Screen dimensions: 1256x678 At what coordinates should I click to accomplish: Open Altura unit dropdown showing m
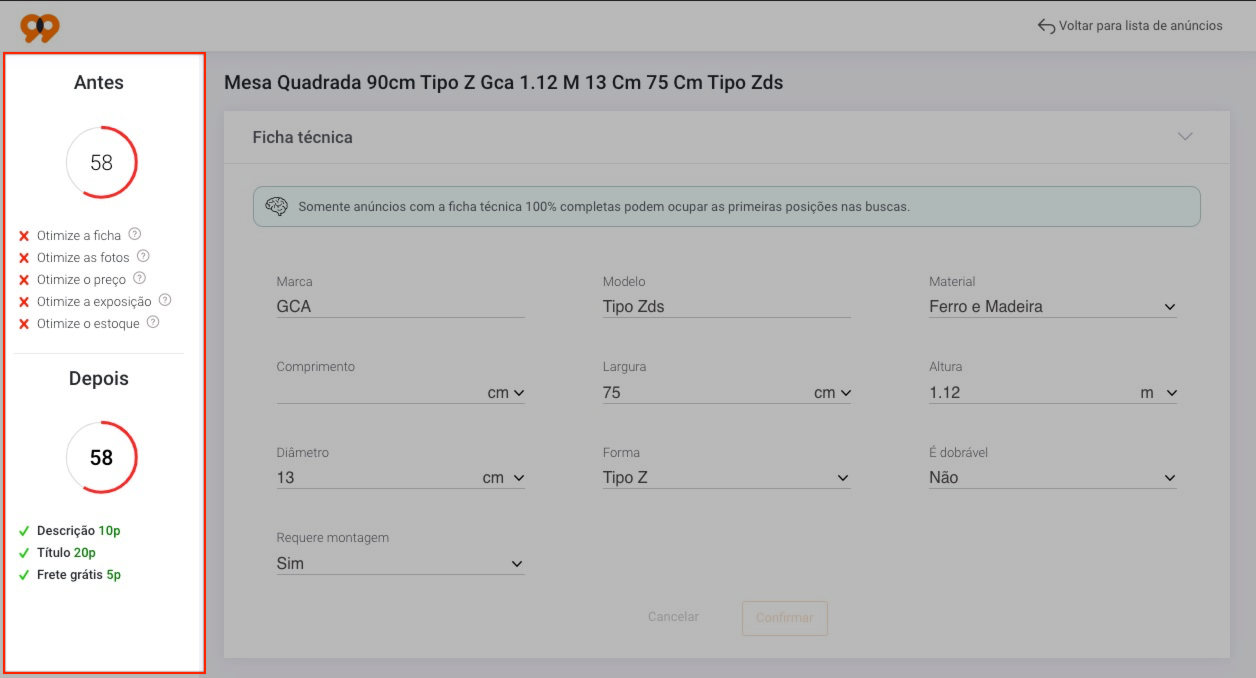coord(1158,393)
